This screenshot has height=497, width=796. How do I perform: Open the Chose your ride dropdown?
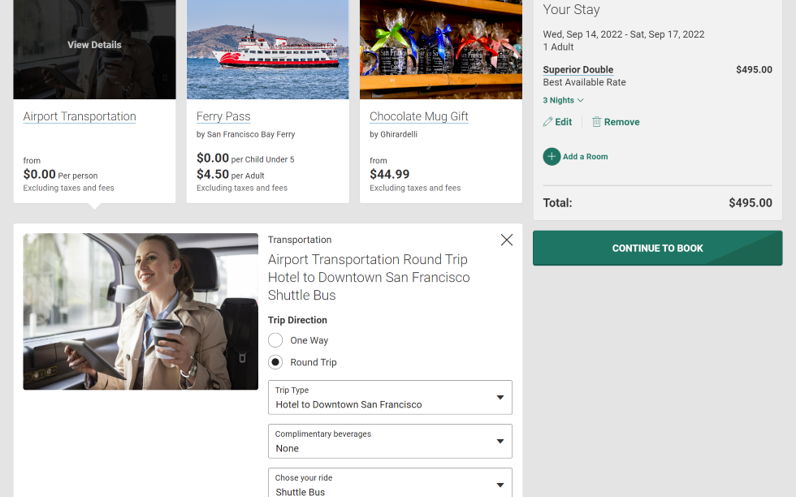390,483
